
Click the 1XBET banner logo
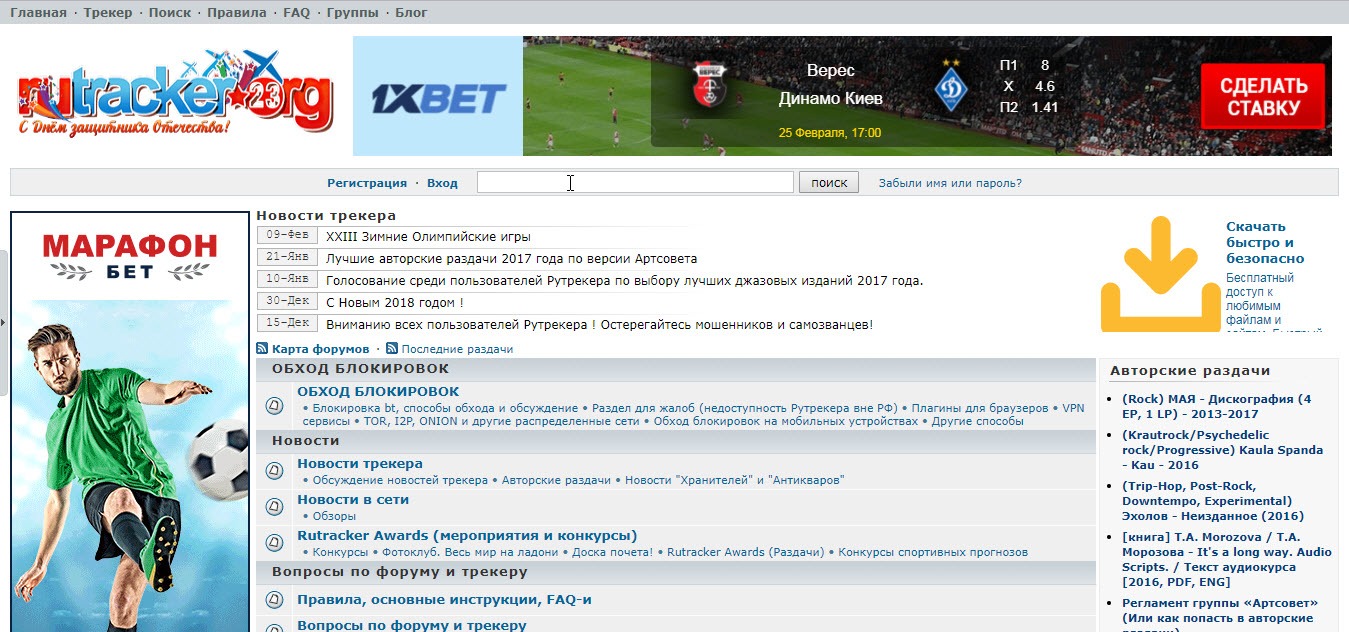tap(438, 97)
